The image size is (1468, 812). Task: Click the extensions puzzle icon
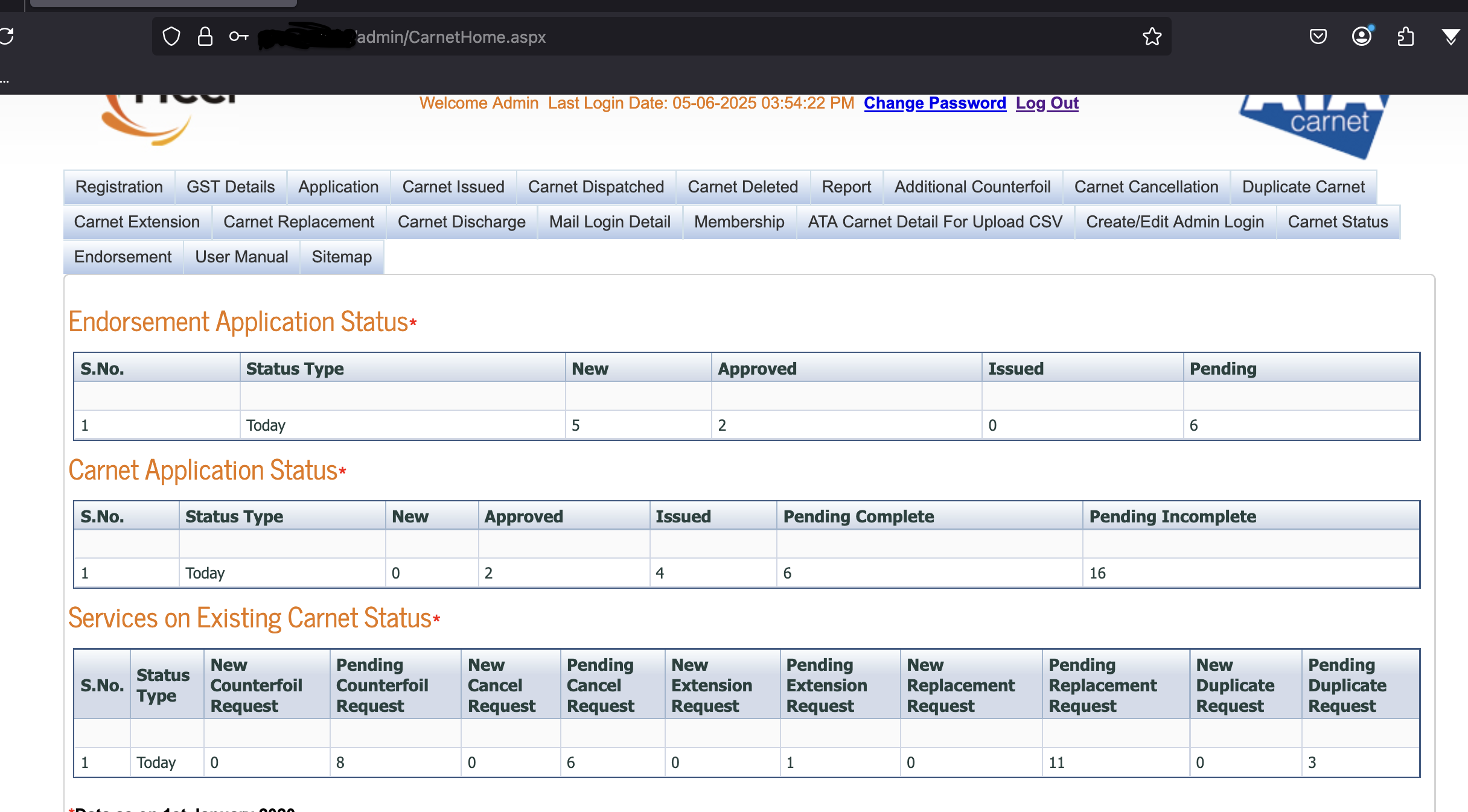(x=1406, y=36)
